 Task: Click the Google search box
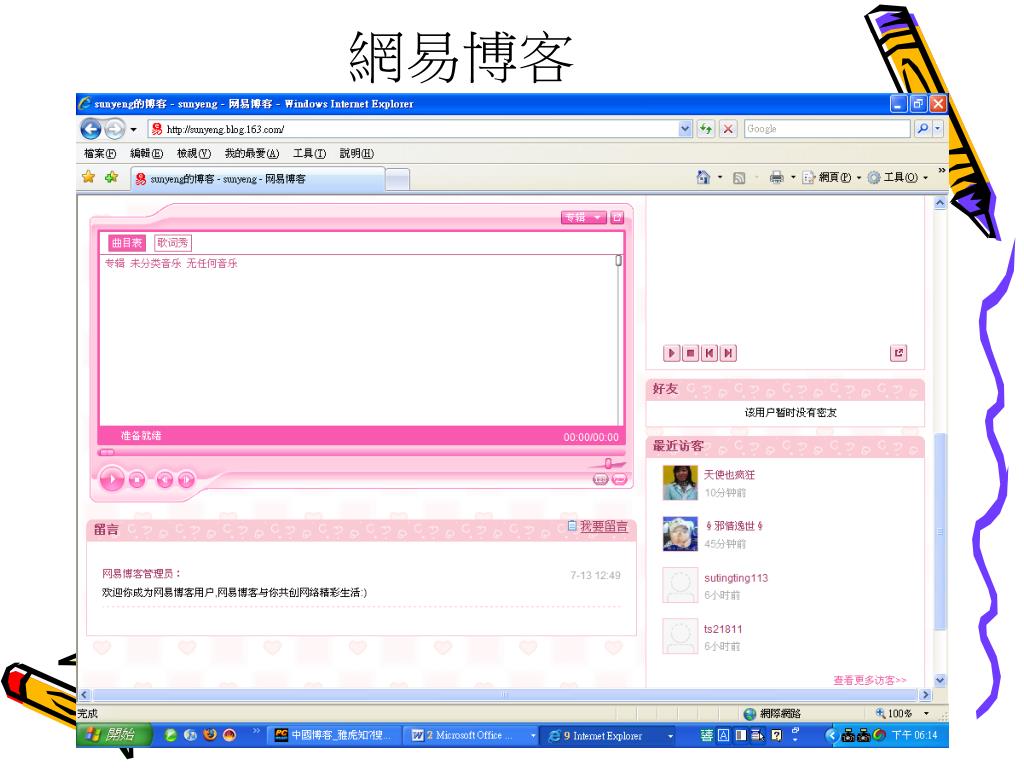pyautogui.click(x=827, y=129)
